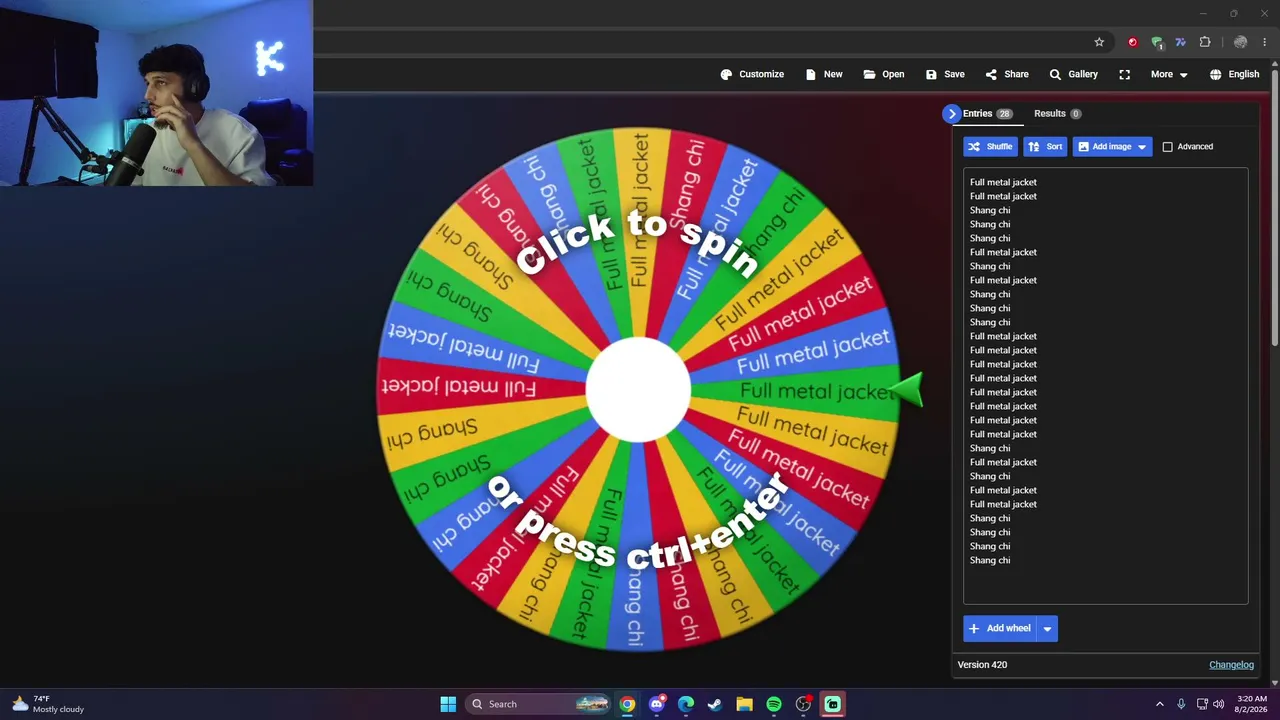
Task: Click Open in the top menu
Action: pos(884,74)
